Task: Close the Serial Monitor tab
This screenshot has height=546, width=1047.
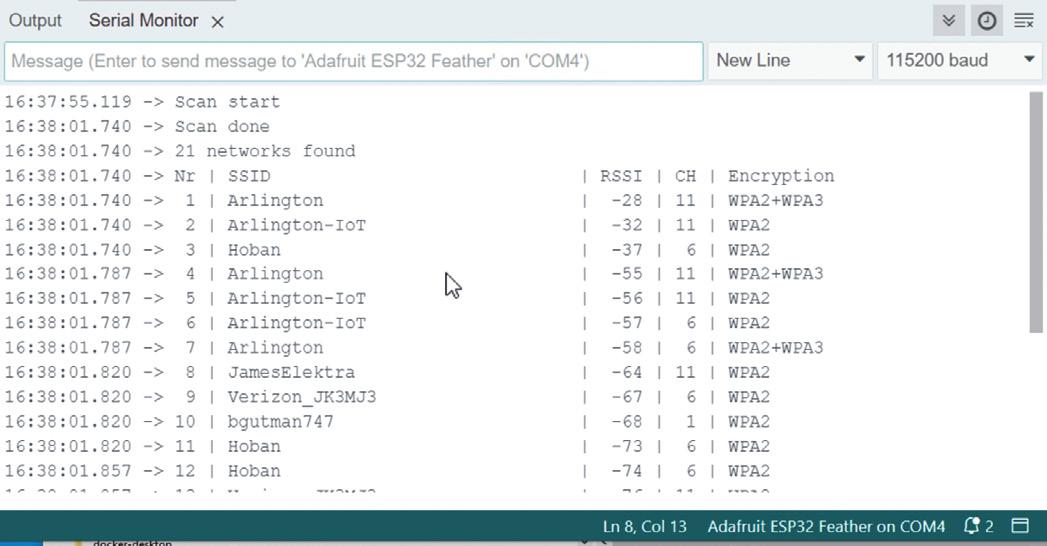Action: [x=217, y=22]
